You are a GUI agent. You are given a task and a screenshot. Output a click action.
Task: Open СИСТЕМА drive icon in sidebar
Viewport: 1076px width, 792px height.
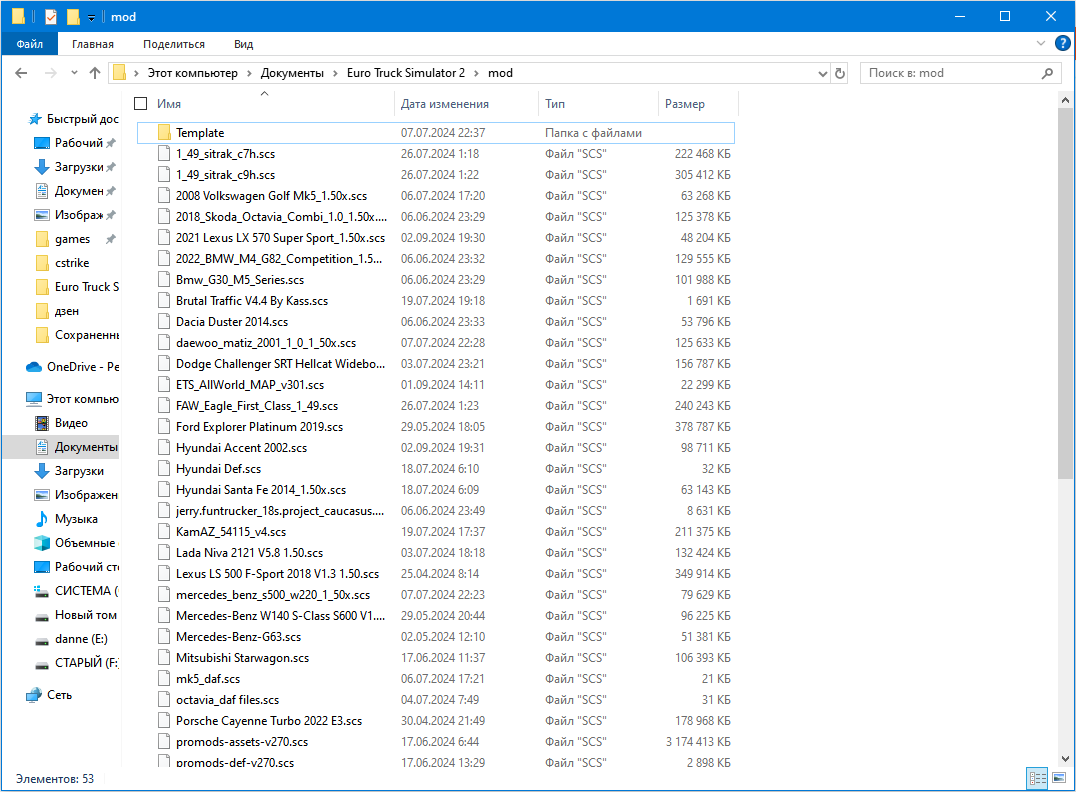click(x=42, y=591)
